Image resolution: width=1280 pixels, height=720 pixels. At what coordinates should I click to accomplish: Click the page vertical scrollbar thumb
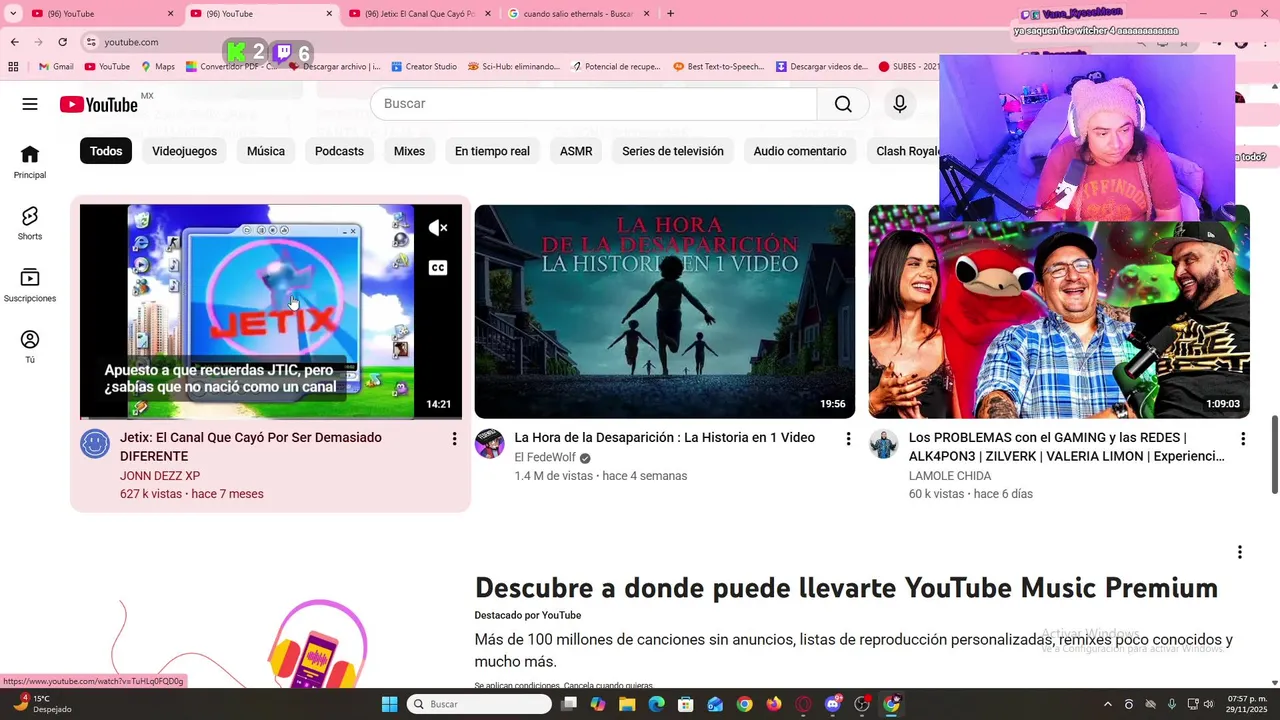coord(1274,454)
